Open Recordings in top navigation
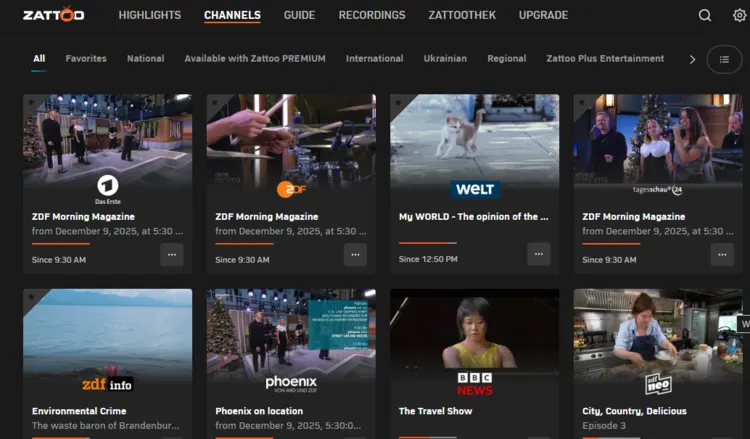750x439 pixels. pos(372,15)
